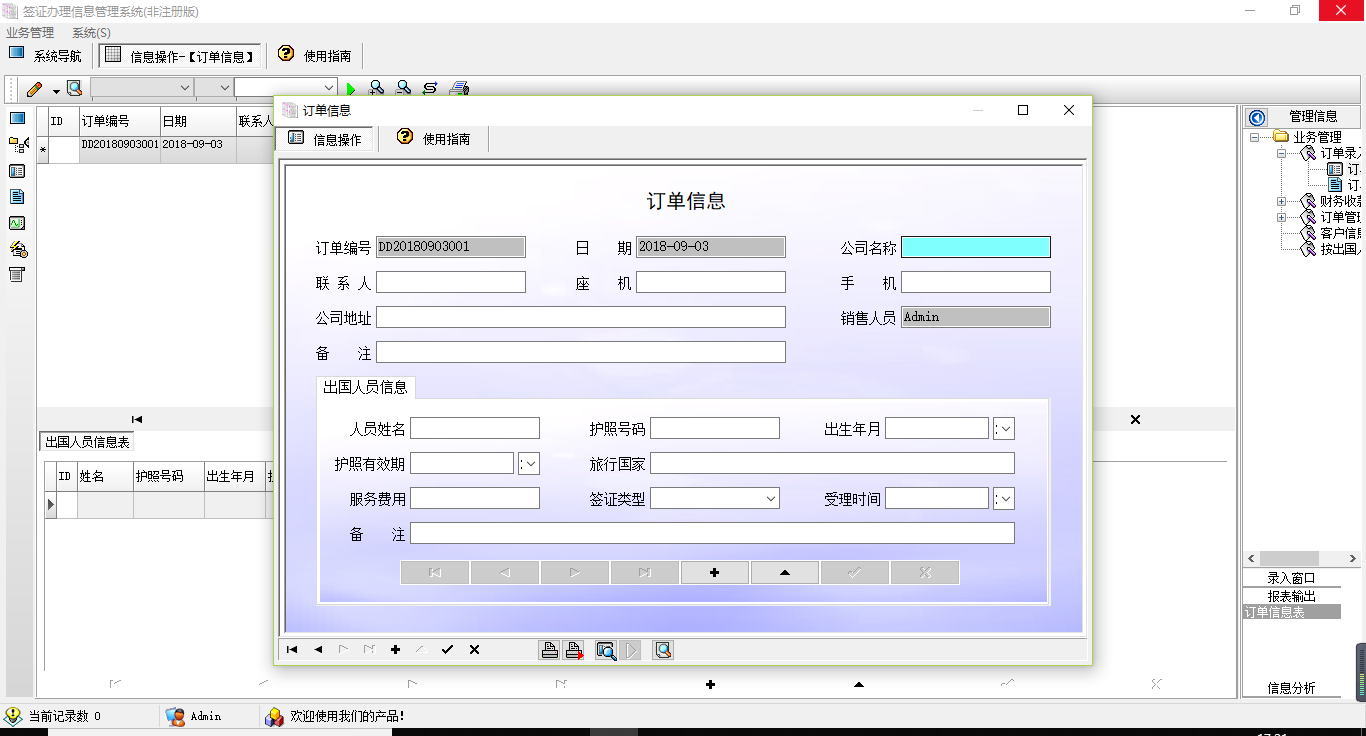Go to the first record in the dialog's bottom bar

pyautogui.click(x=292, y=650)
